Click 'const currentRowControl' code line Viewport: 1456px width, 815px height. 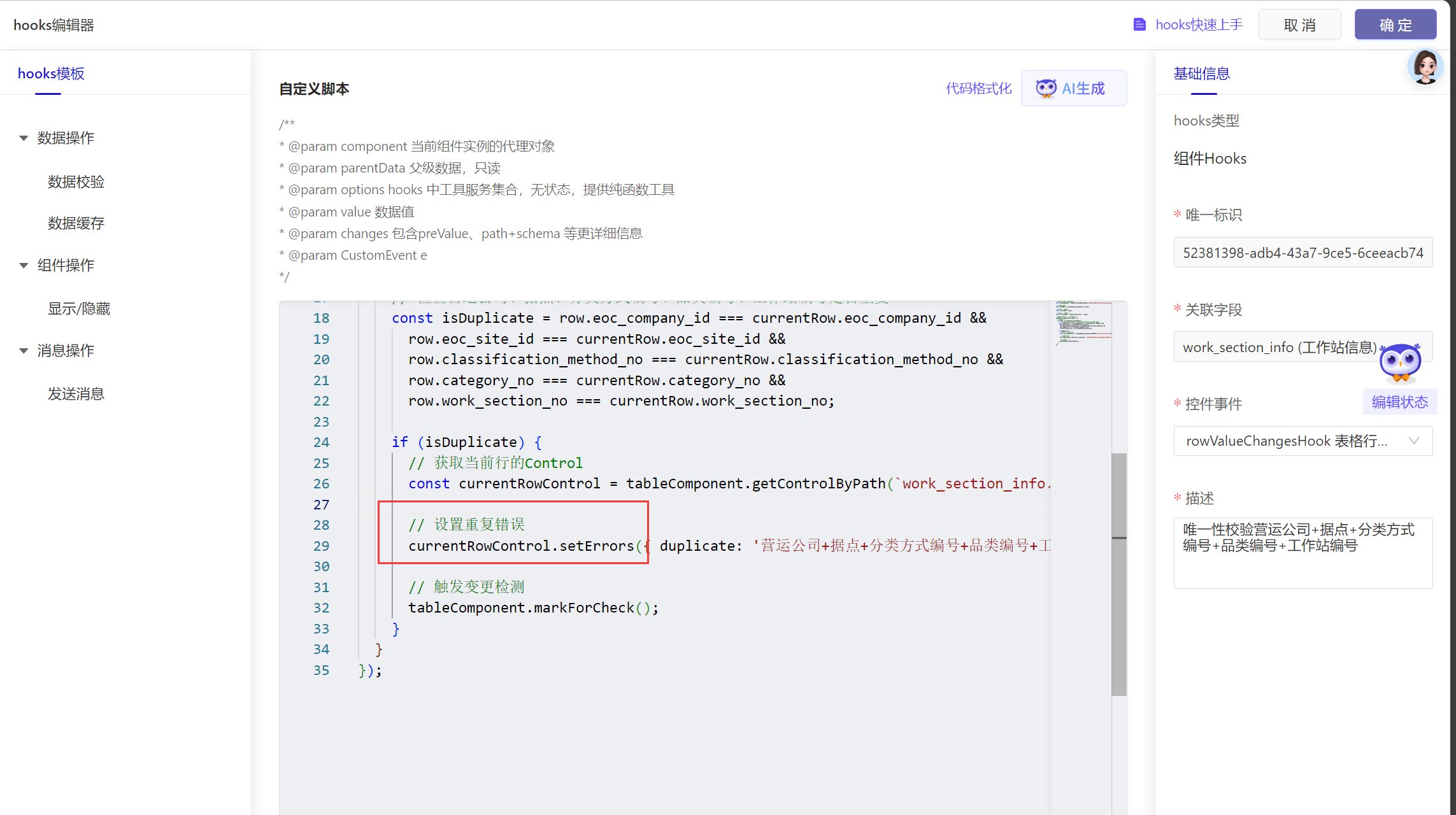tap(729, 484)
